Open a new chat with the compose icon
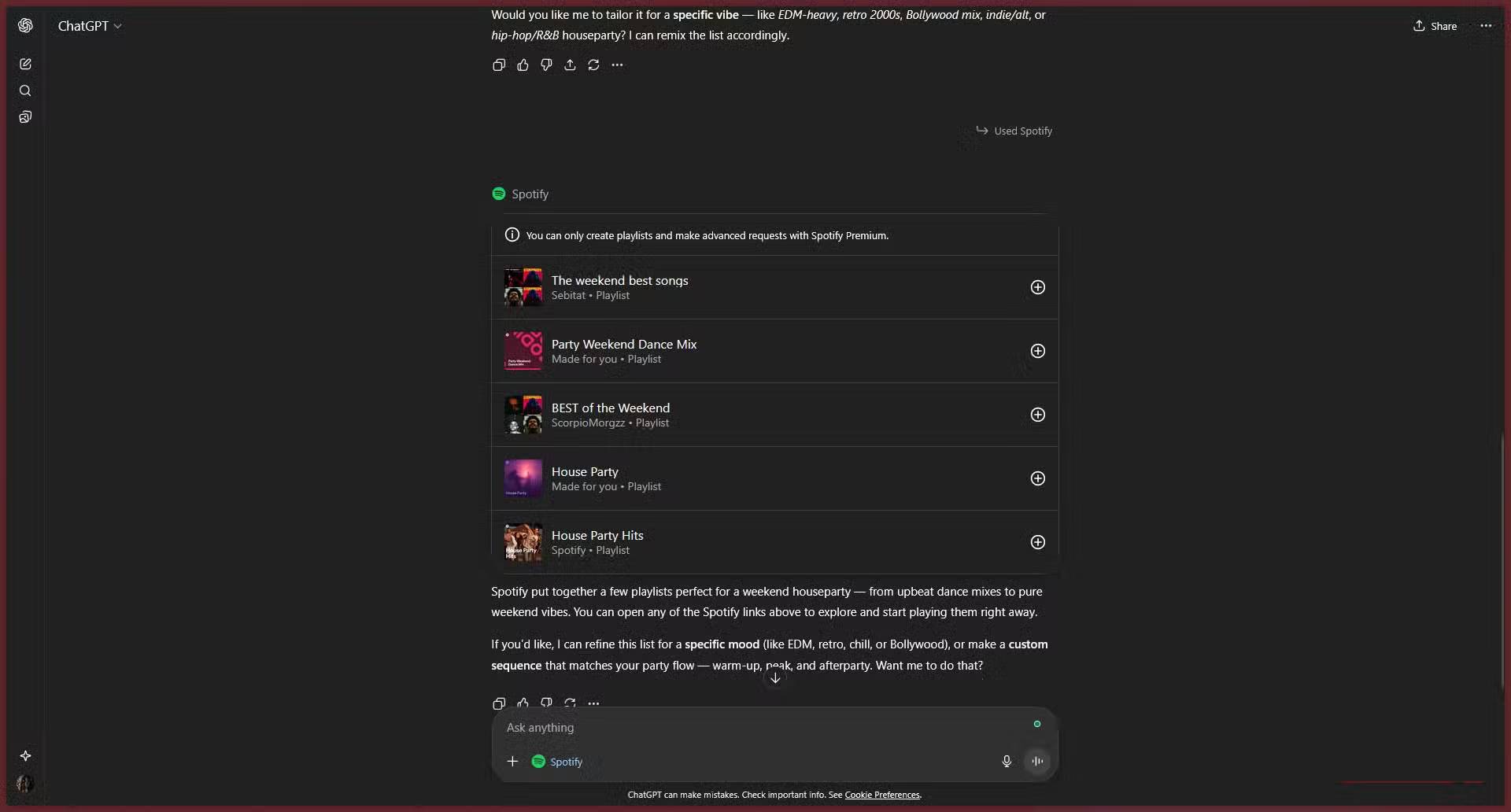Image resolution: width=1511 pixels, height=812 pixels. [26, 64]
